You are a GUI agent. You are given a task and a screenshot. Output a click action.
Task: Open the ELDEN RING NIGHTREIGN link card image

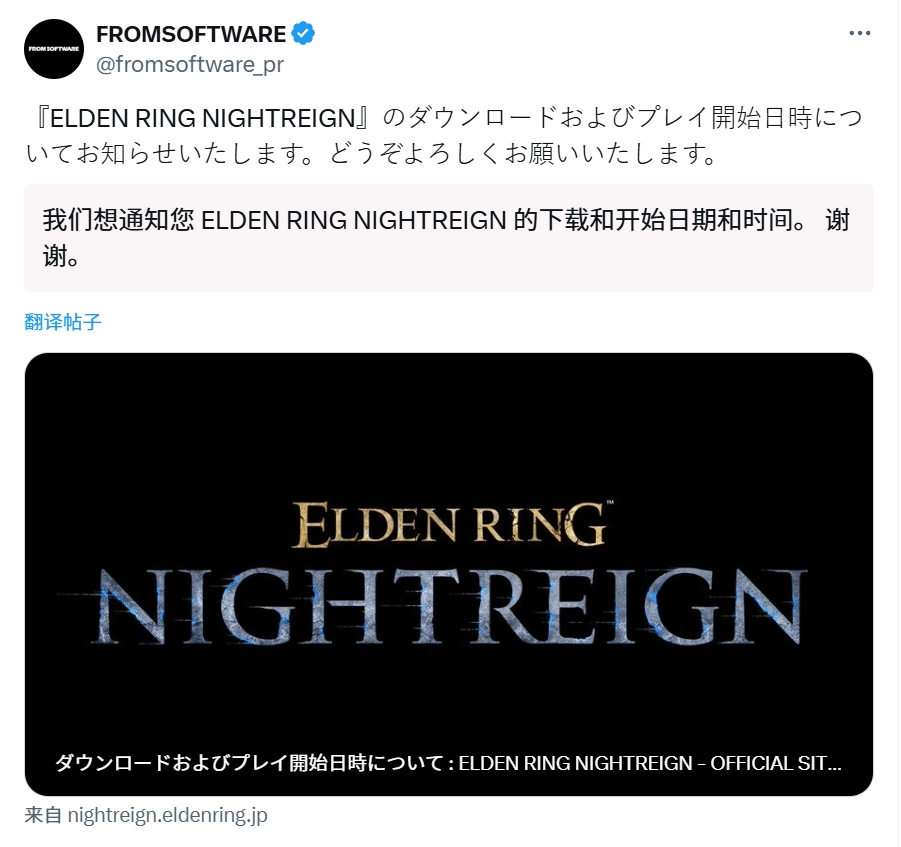[x=449, y=574]
